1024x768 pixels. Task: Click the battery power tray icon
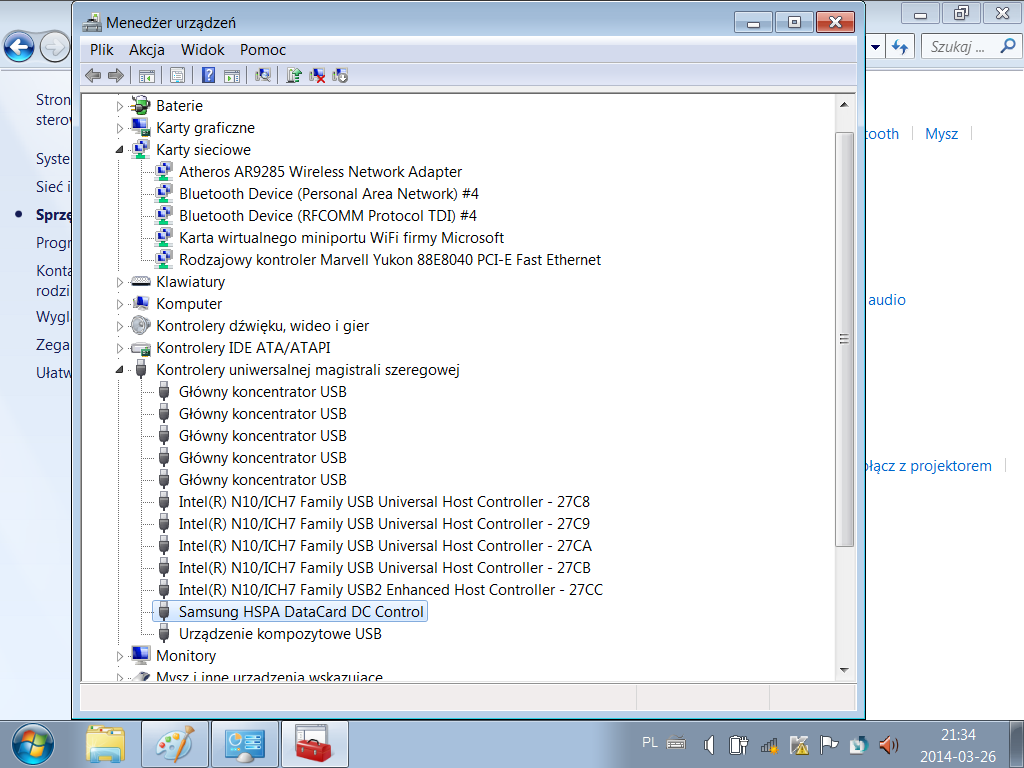pyautogui.click(x=738, y=744)
